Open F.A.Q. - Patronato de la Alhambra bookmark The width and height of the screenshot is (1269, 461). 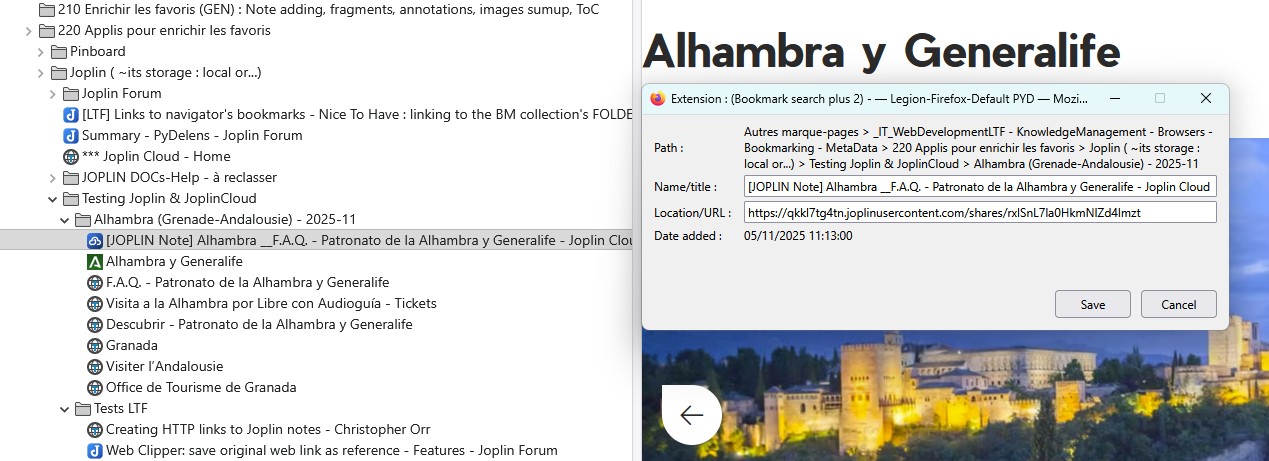pos(247,282)
